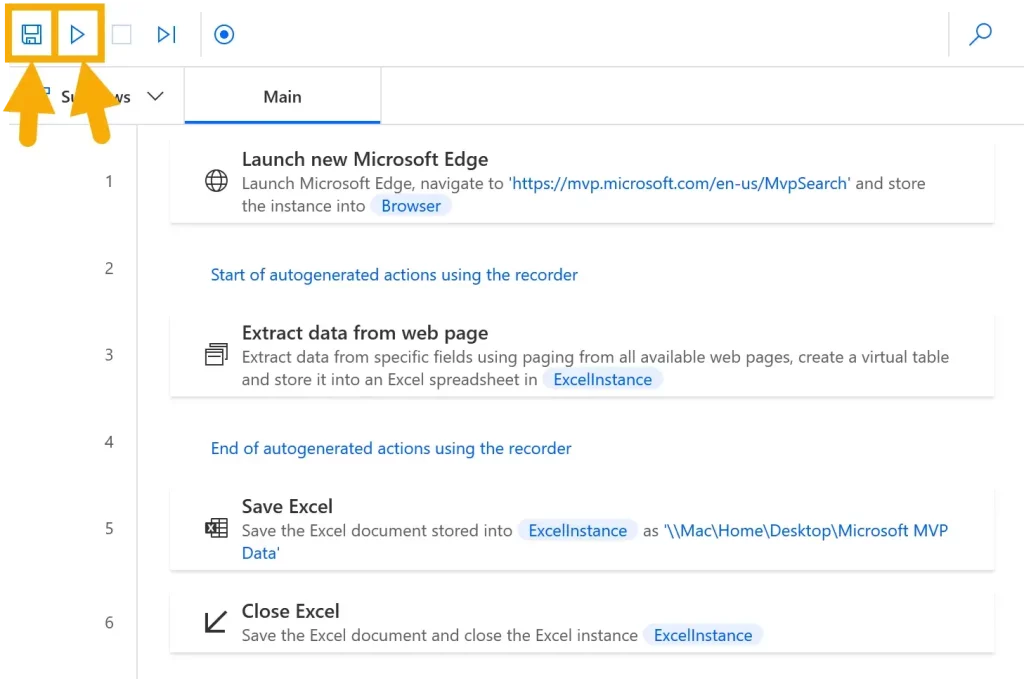Screen dimensions: 1024x679
Task: Click the arrow icon beside Close Excel
Action: [216, 623]
